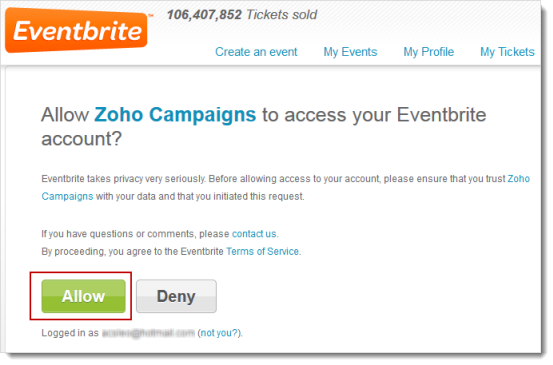Click the 'not you?' link
The image size is (553, 365).
(219, 333)
